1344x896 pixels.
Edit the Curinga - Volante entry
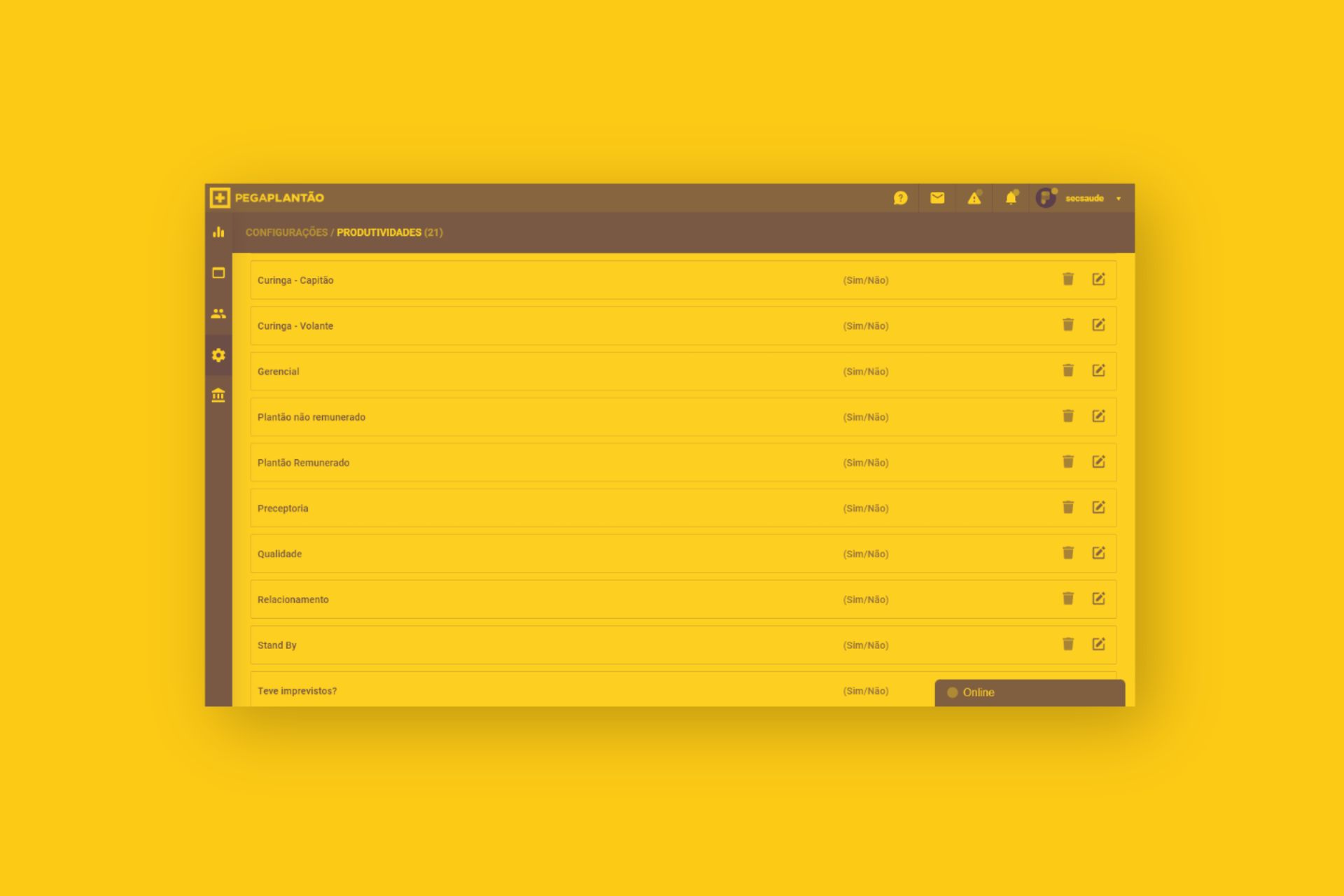point(1098,325)
